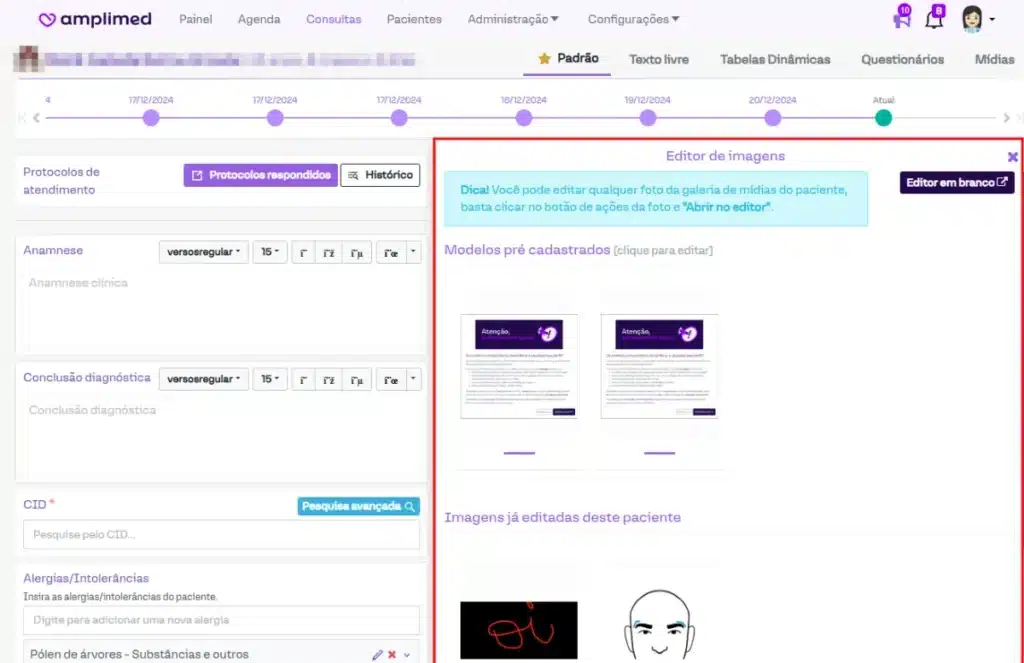Click the Editor em branco button

[x=956, y=182]
